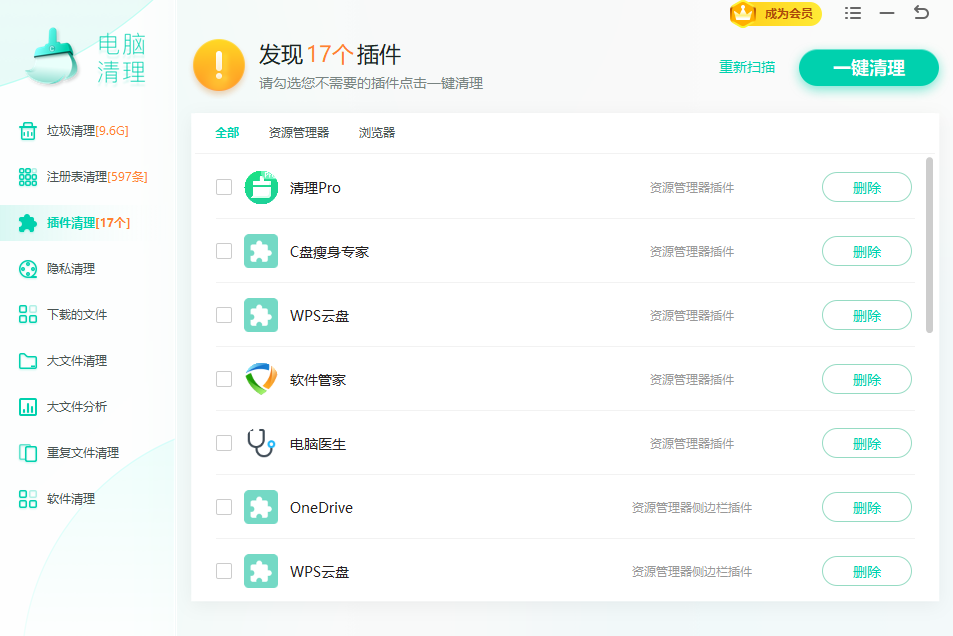Viewport: 953px width, 636px height.
Task: Open the 垃圾清理 trash can icon
Action: 28,131
